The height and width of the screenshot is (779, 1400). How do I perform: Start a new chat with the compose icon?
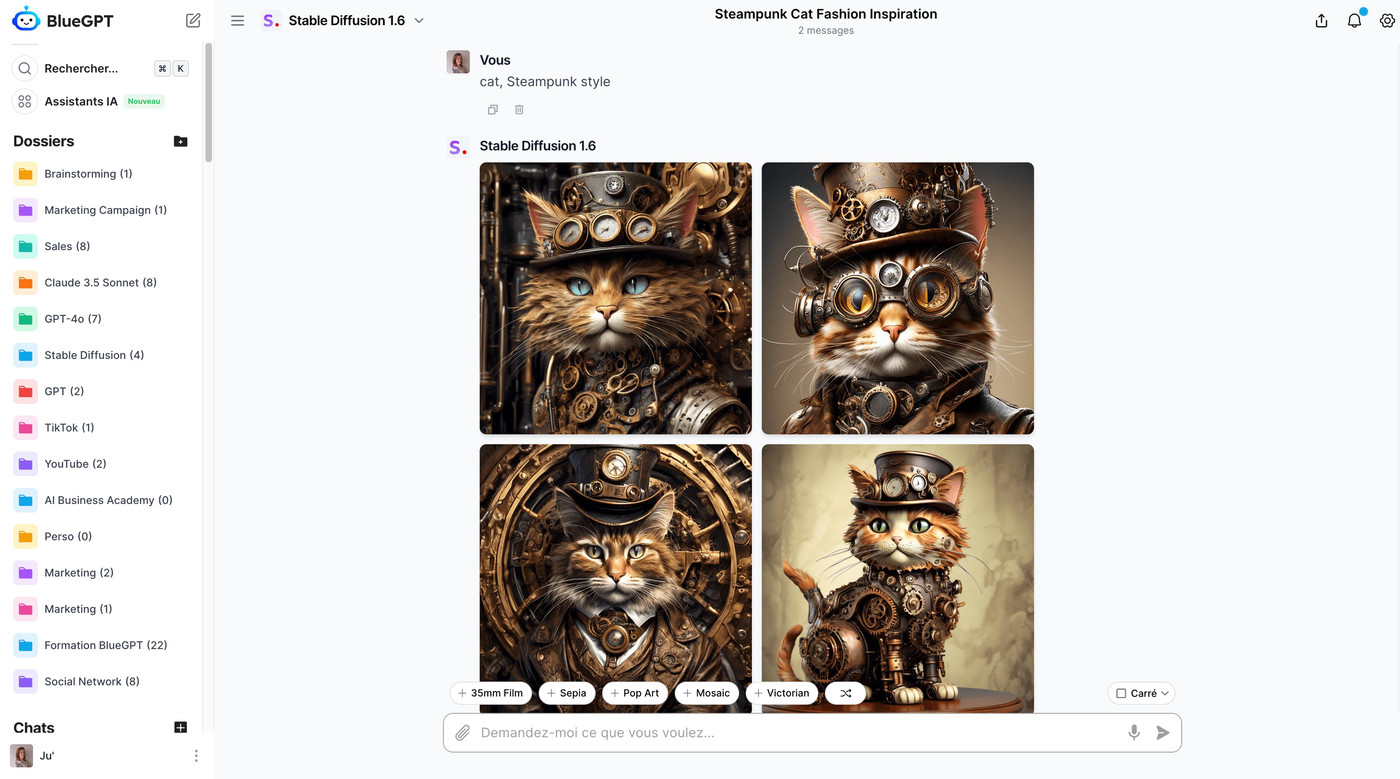tap(192, 20)
